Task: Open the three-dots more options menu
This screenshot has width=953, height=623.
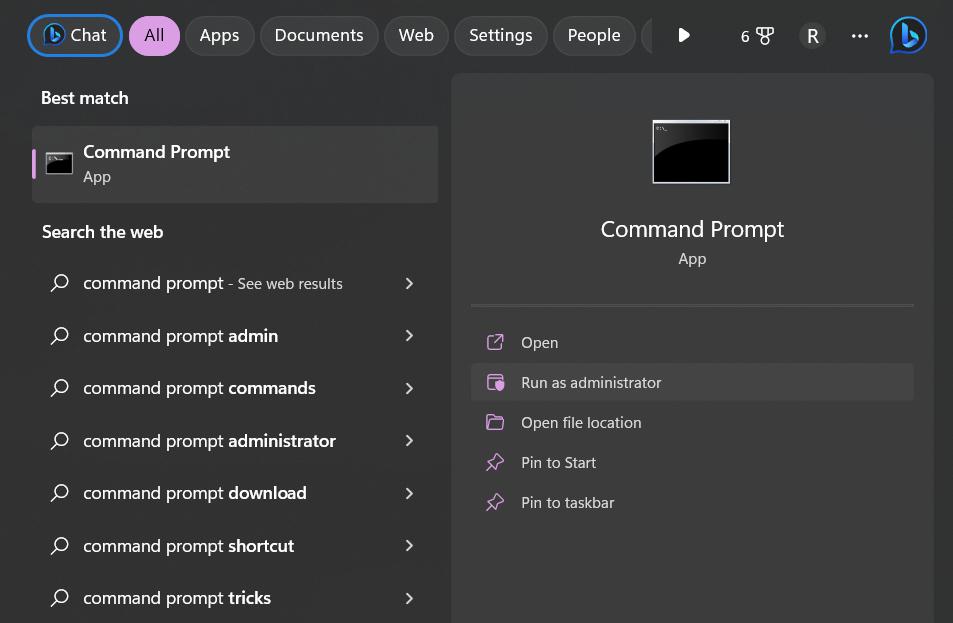Action: [859, 36]
